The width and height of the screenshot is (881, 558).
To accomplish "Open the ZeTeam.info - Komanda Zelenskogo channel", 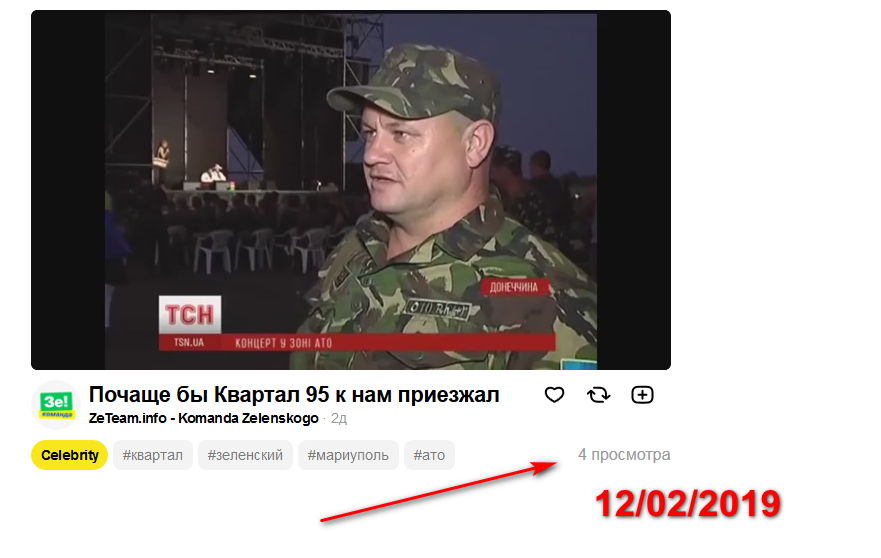I will point(203,418).
